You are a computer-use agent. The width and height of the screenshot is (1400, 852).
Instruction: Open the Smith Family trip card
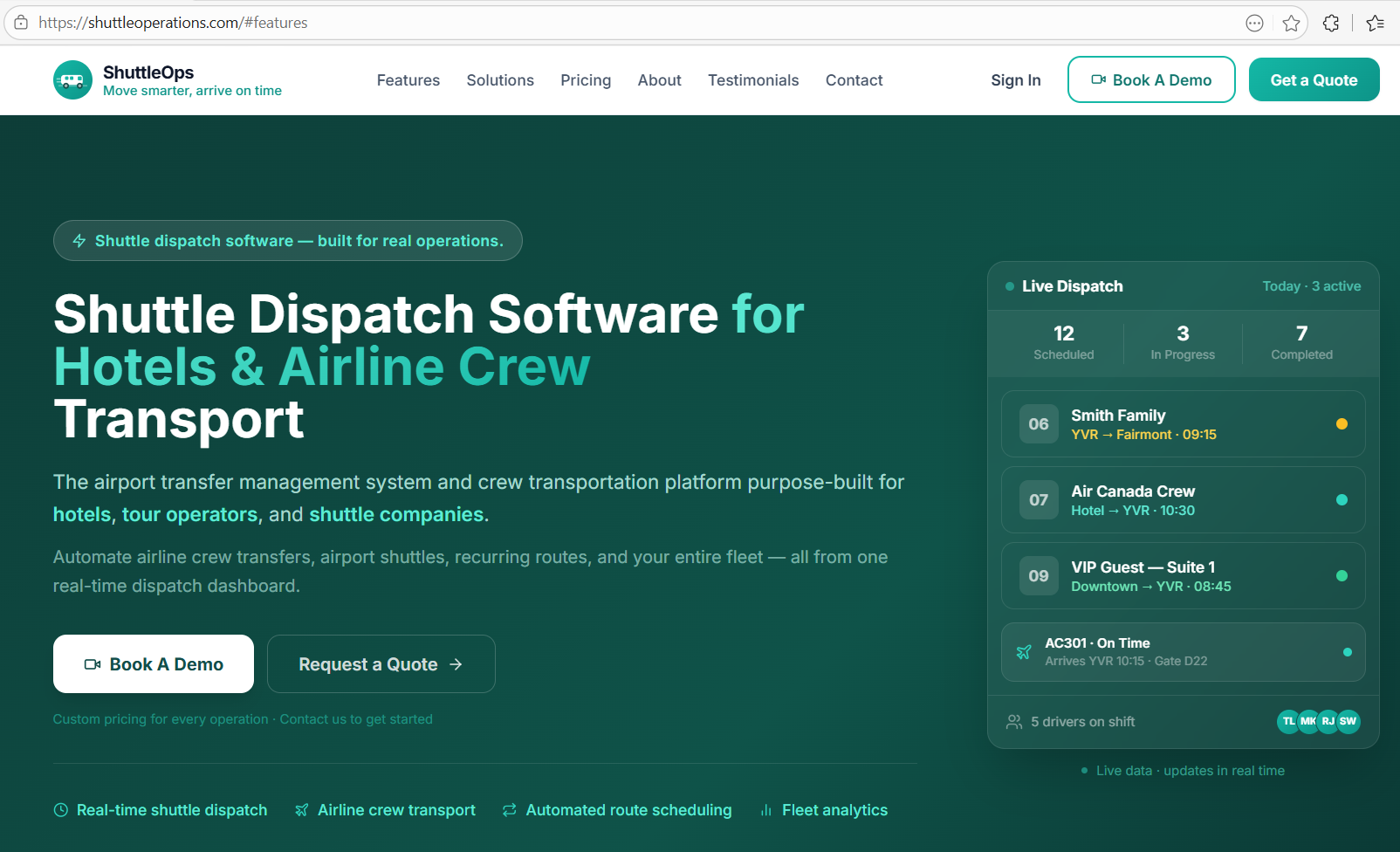coord(1184,424)
